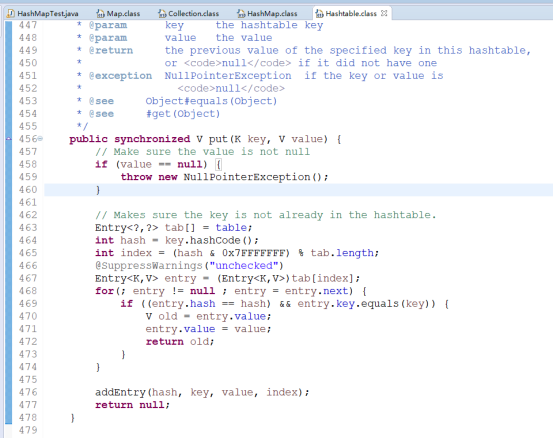Click line number 468 in the gutter
This screenshot has height=439, width=553.
pos(28,291)
